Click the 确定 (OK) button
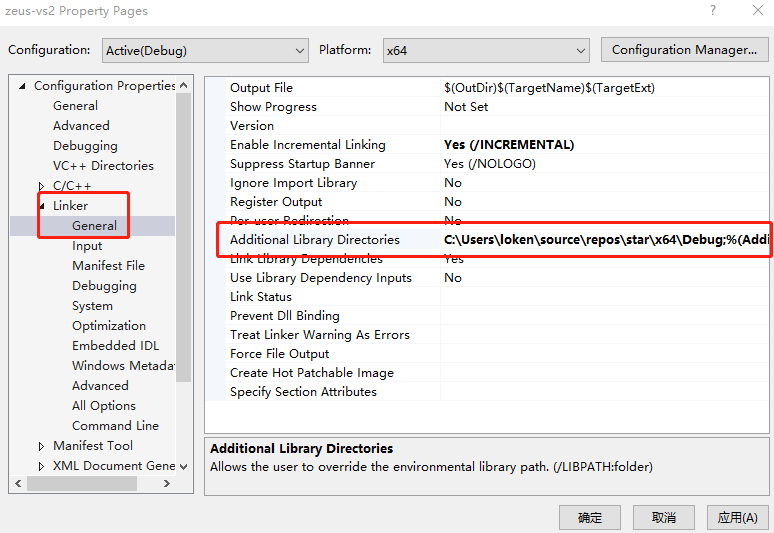Screen dimensions: 774x533 [590, 517]
